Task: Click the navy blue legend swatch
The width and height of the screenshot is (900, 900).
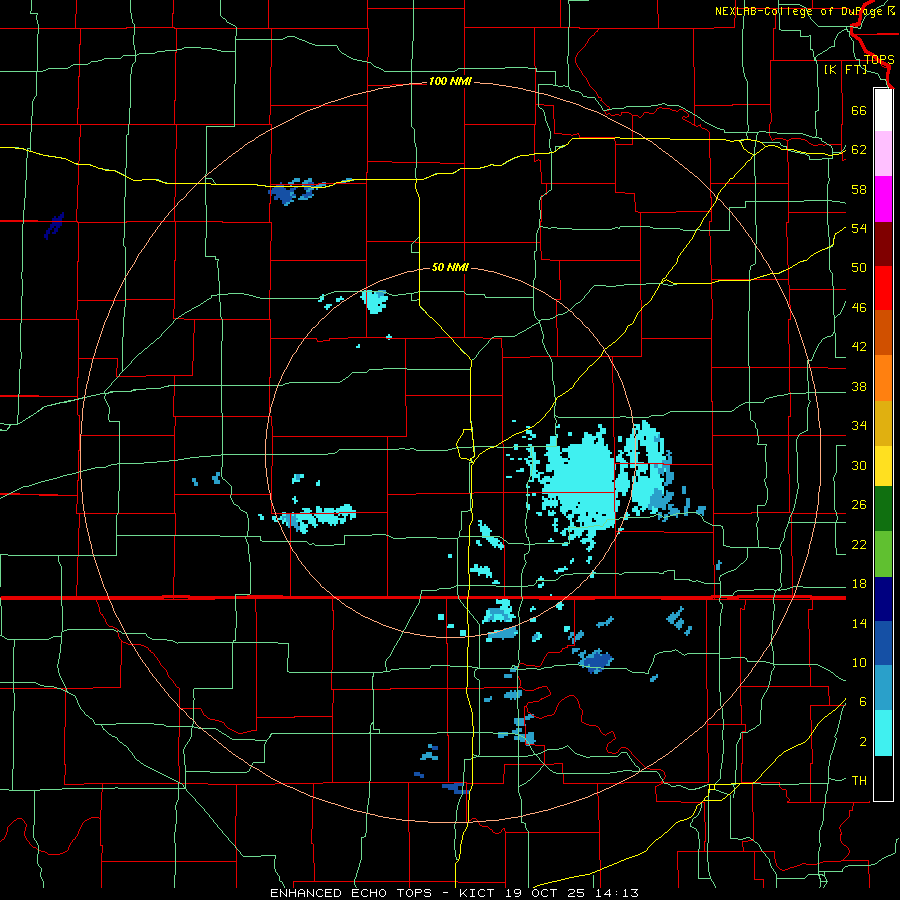Action: (883, 599)
